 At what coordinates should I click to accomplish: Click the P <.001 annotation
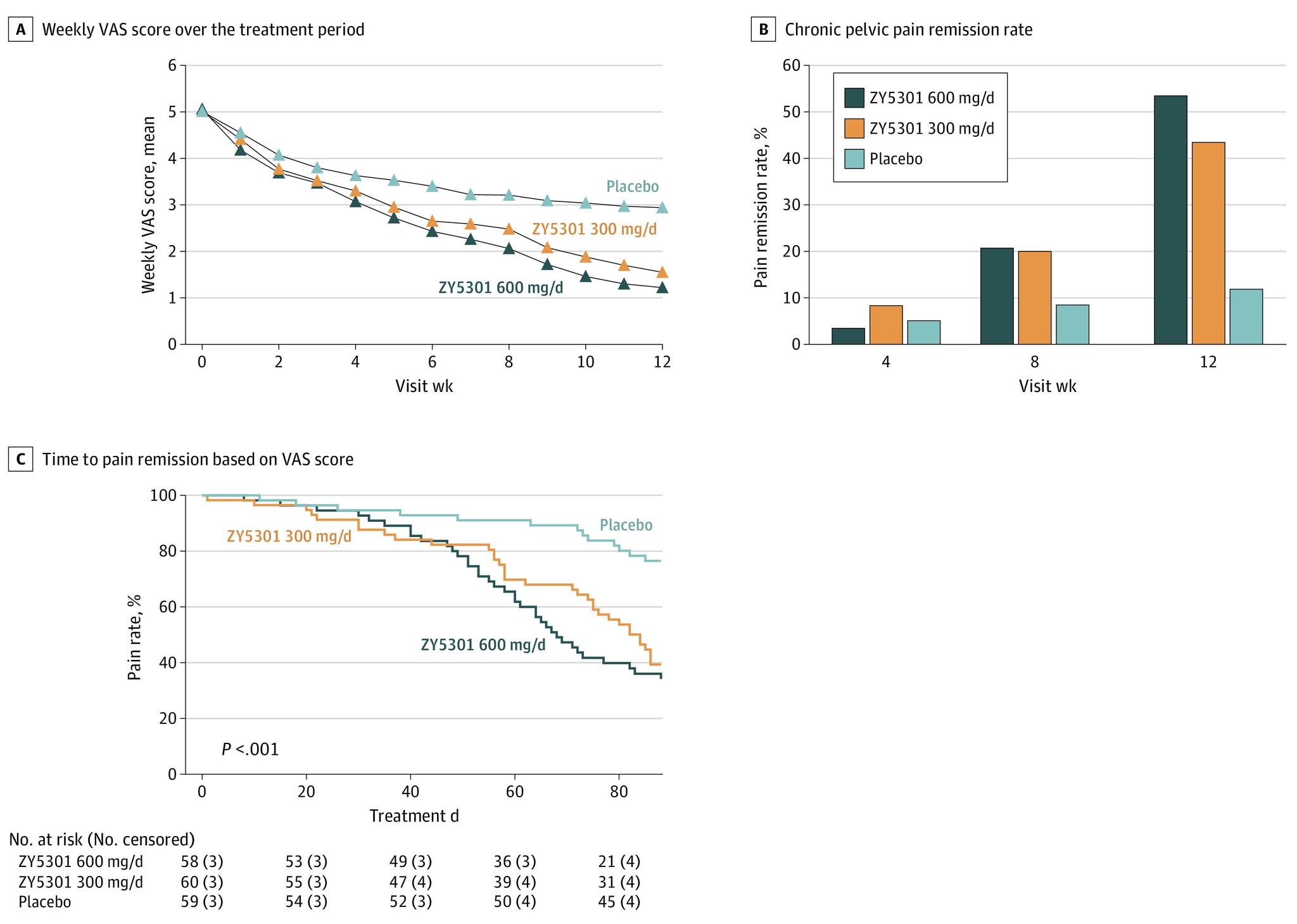[250, 750]
